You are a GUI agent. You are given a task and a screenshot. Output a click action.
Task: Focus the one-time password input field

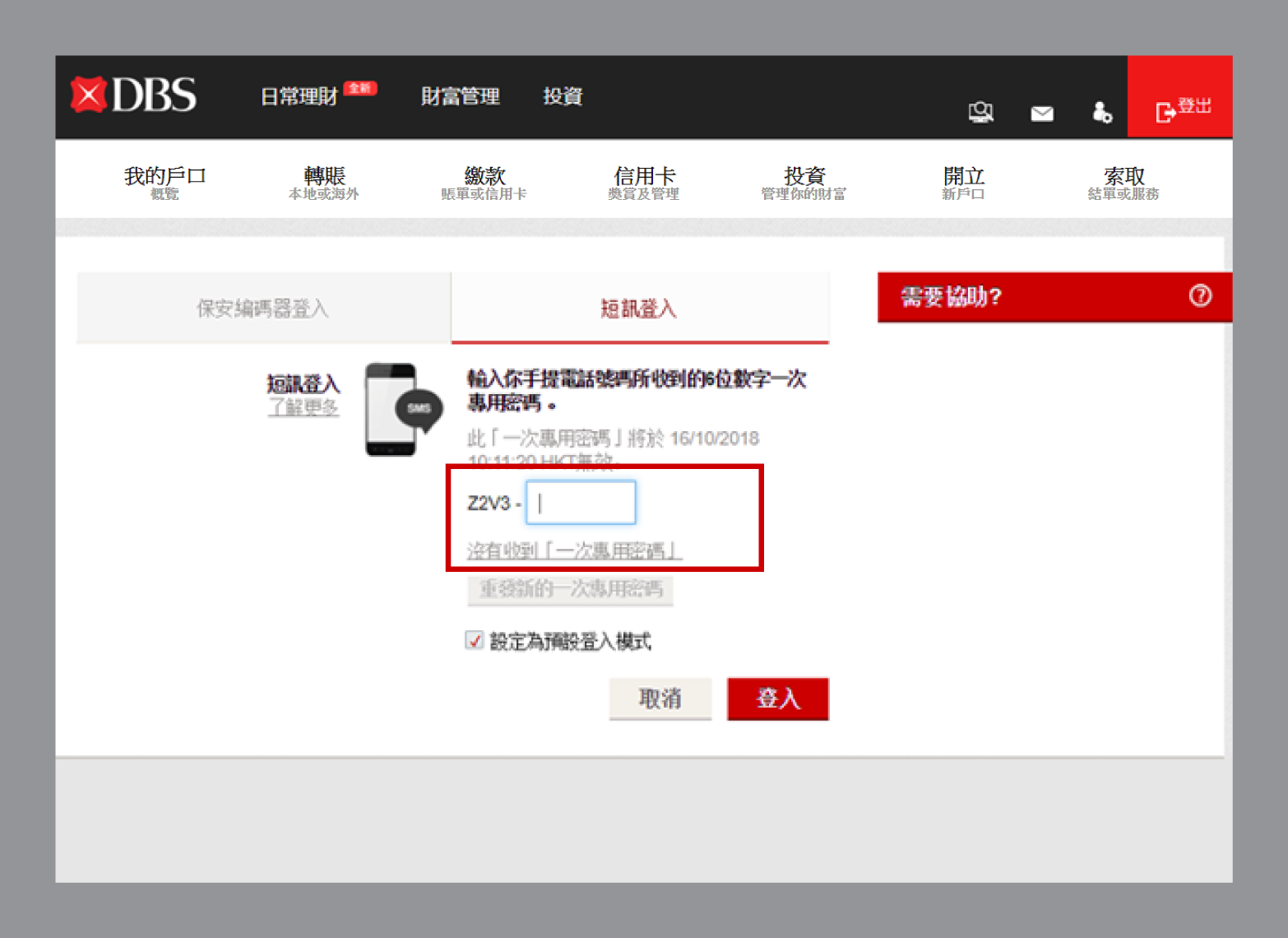click(x=581, y=503)
